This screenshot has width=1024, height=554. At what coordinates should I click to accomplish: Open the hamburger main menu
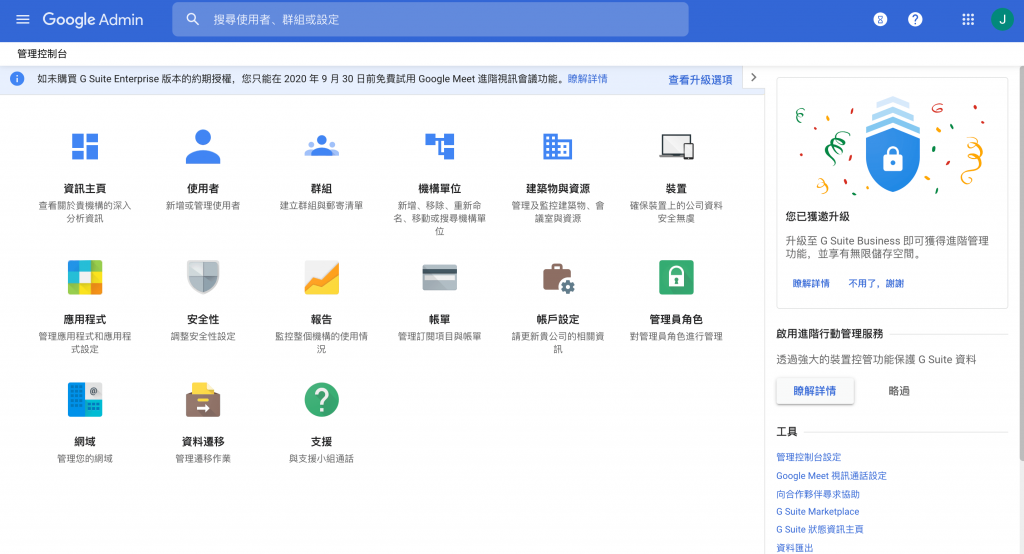[23, 20]
